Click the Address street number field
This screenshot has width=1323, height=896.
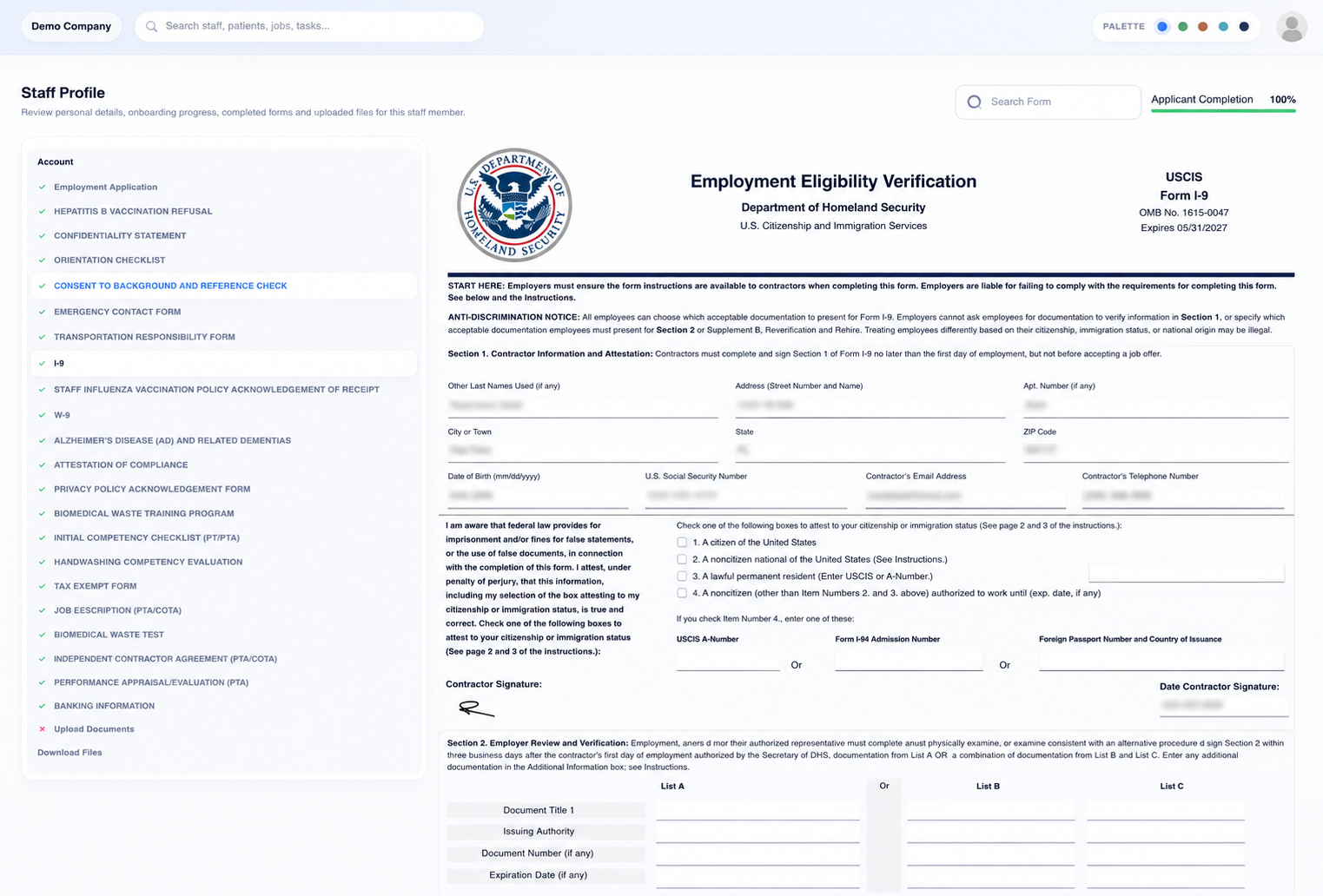(x=870, y=405)
